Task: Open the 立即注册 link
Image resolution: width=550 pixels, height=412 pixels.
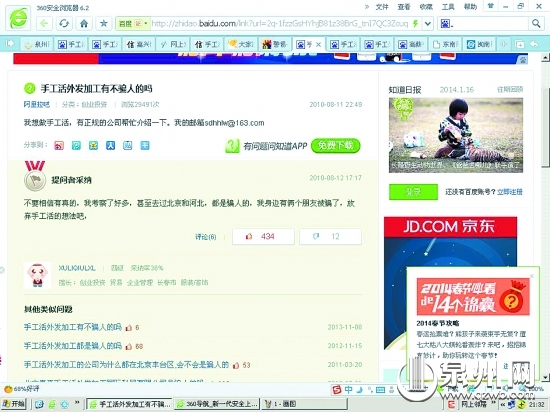Action: click(510, 192)
